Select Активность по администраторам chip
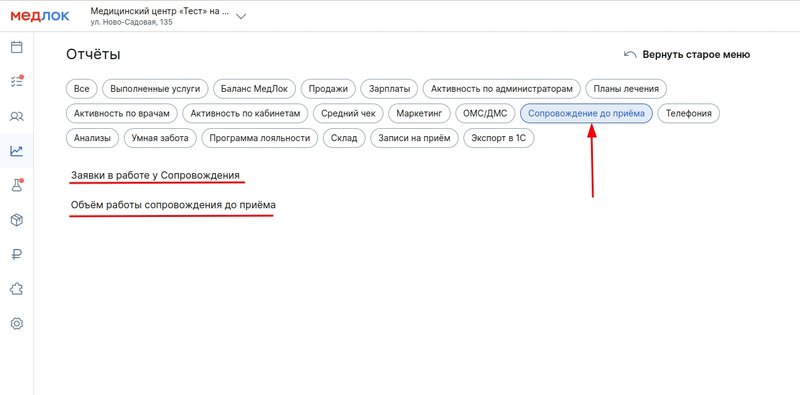This screenshot has width=800, height=395. pos(502,89)
